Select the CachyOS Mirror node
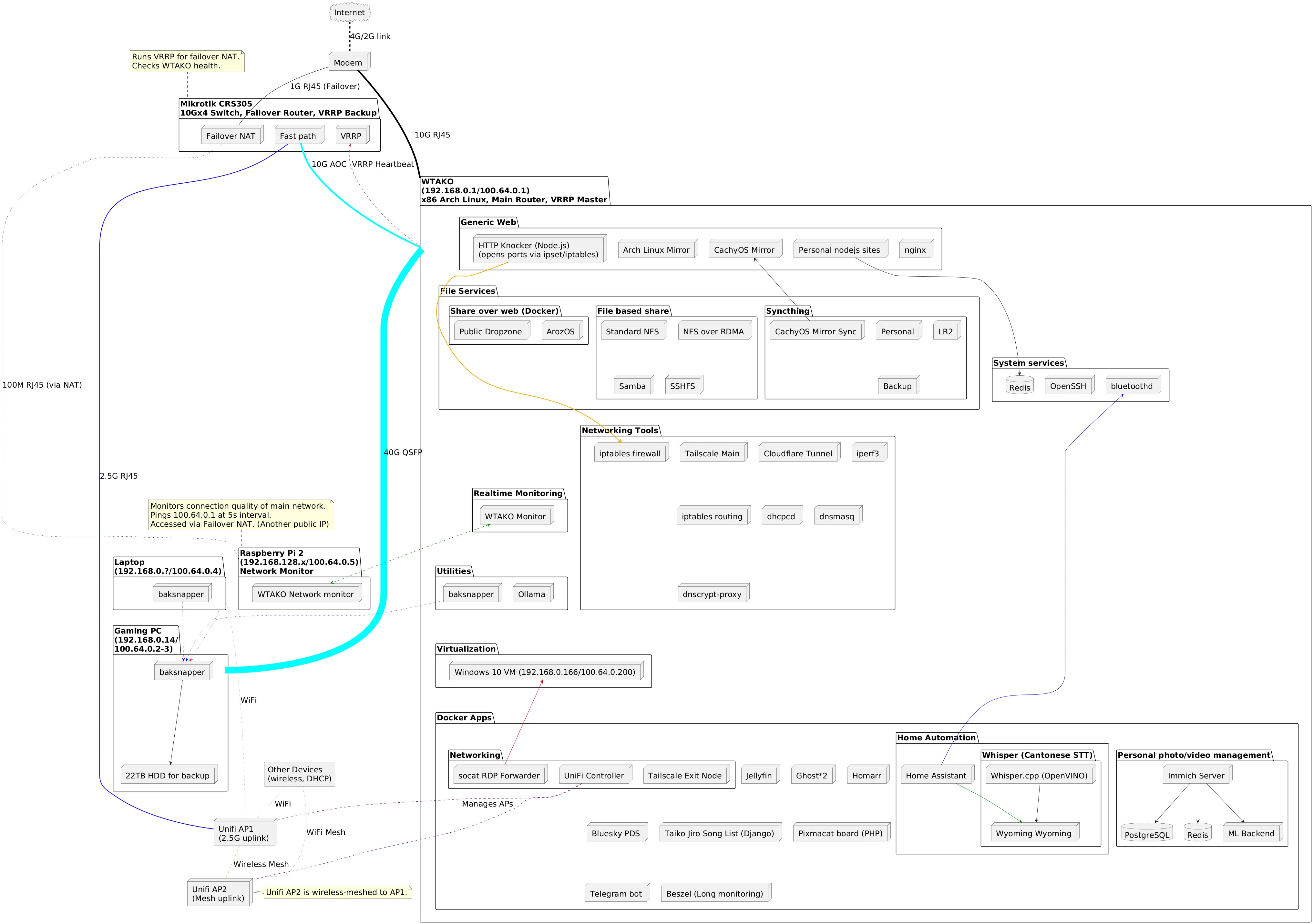 [746, 249]
